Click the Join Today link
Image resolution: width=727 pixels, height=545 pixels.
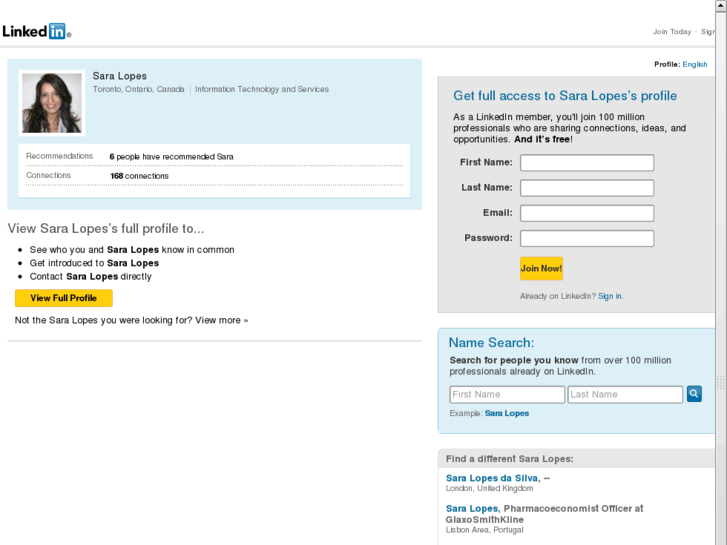pyautogui.click(x=672, y=32)
